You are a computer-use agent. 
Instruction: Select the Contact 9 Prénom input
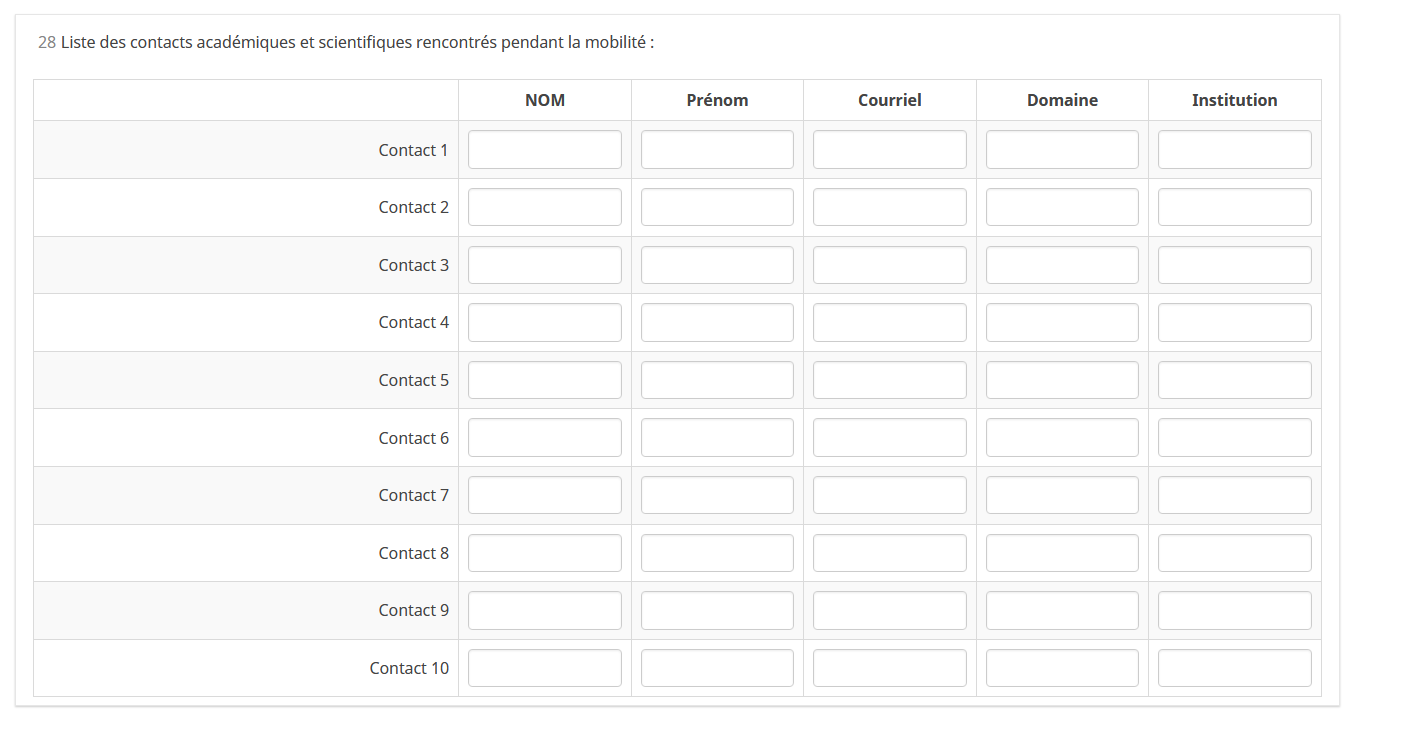tap(717, 610)
